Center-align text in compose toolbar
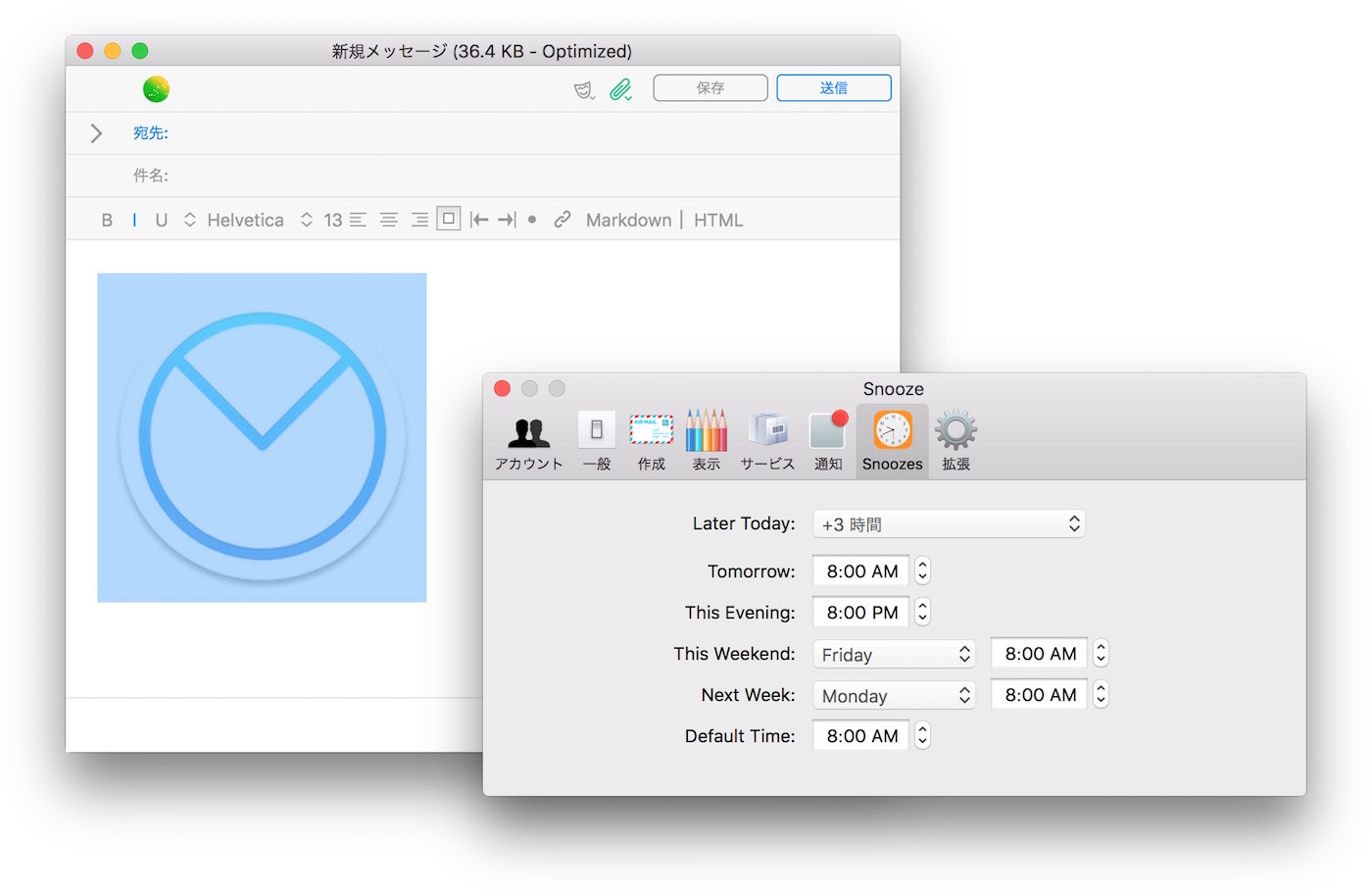 pyautogui.click(x=389, y=221)
